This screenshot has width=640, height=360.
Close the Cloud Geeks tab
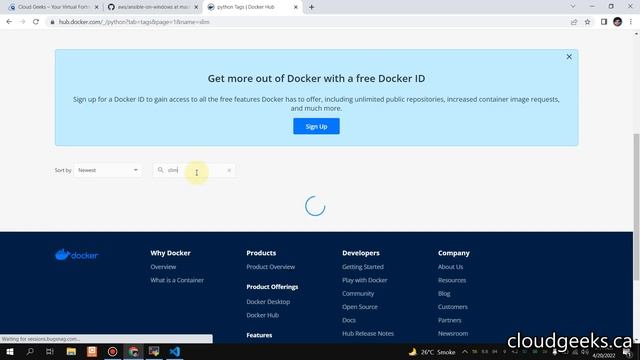(97, 7)
